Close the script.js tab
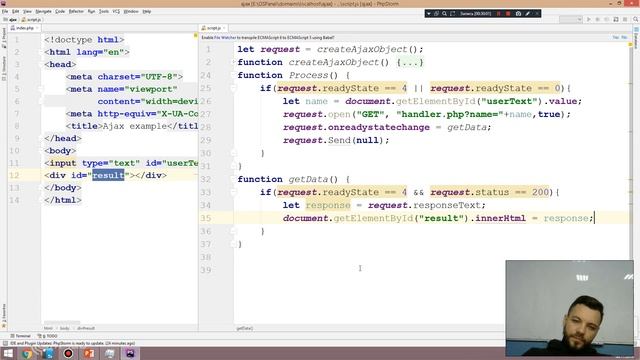The image size is (640, 360). pos(224,28)
